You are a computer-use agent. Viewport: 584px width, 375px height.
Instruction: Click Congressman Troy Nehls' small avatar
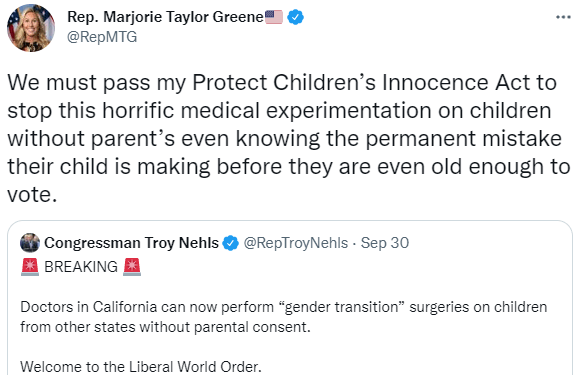pos(30,243)
